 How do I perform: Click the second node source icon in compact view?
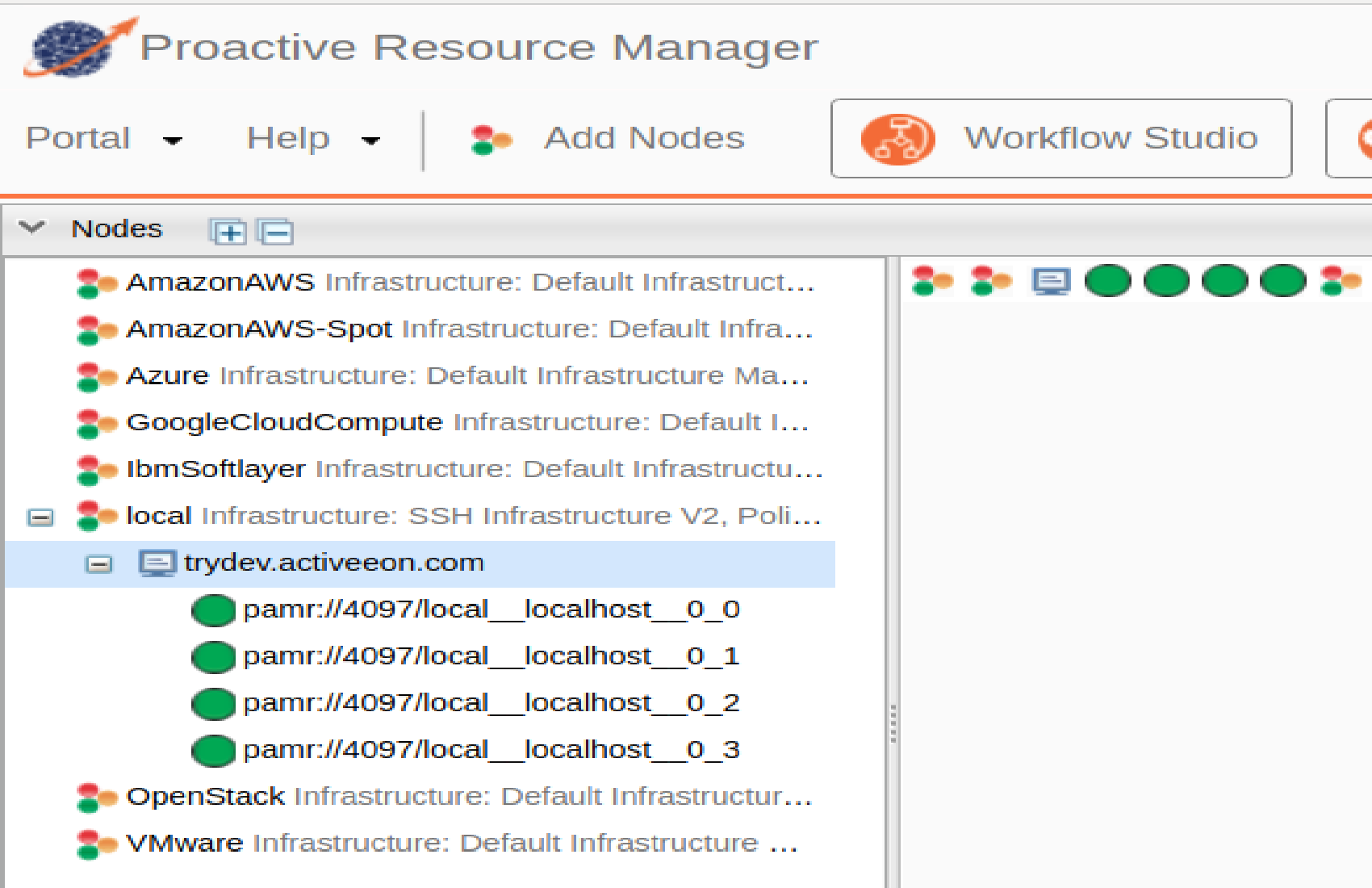click(991, 281)
